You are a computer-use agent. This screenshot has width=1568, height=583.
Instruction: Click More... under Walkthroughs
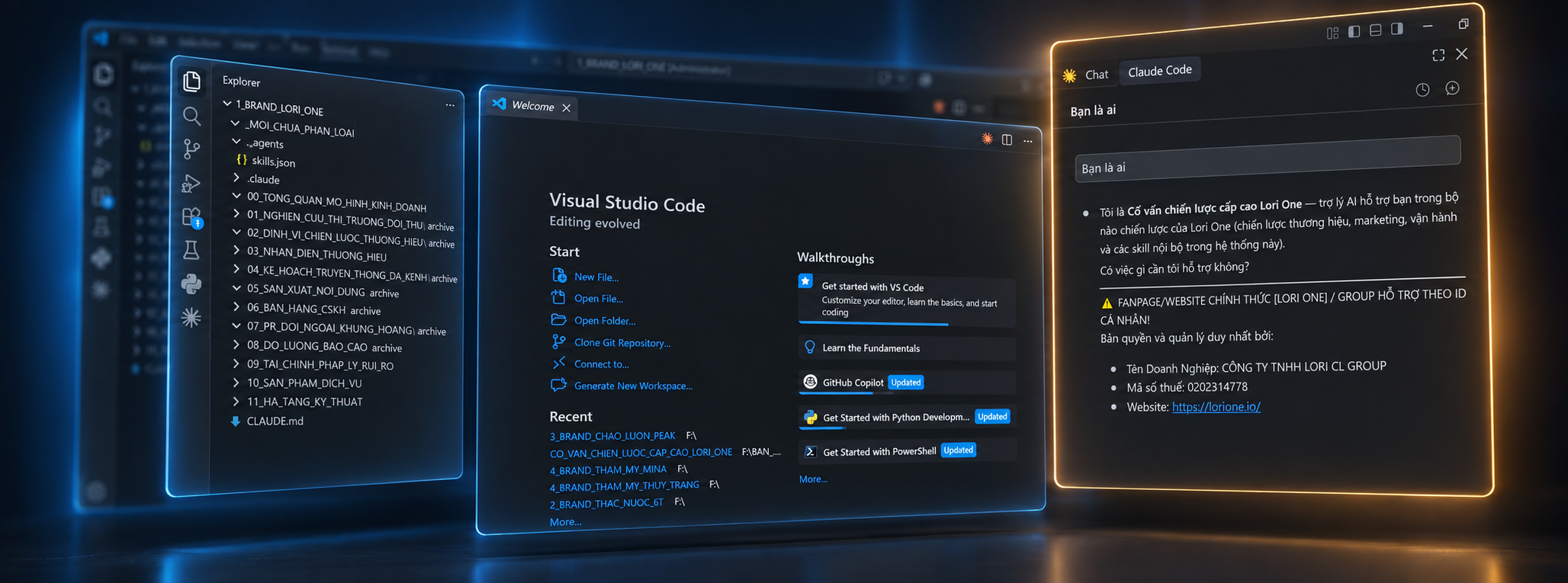pyautogui.click(x=813, y=479)
